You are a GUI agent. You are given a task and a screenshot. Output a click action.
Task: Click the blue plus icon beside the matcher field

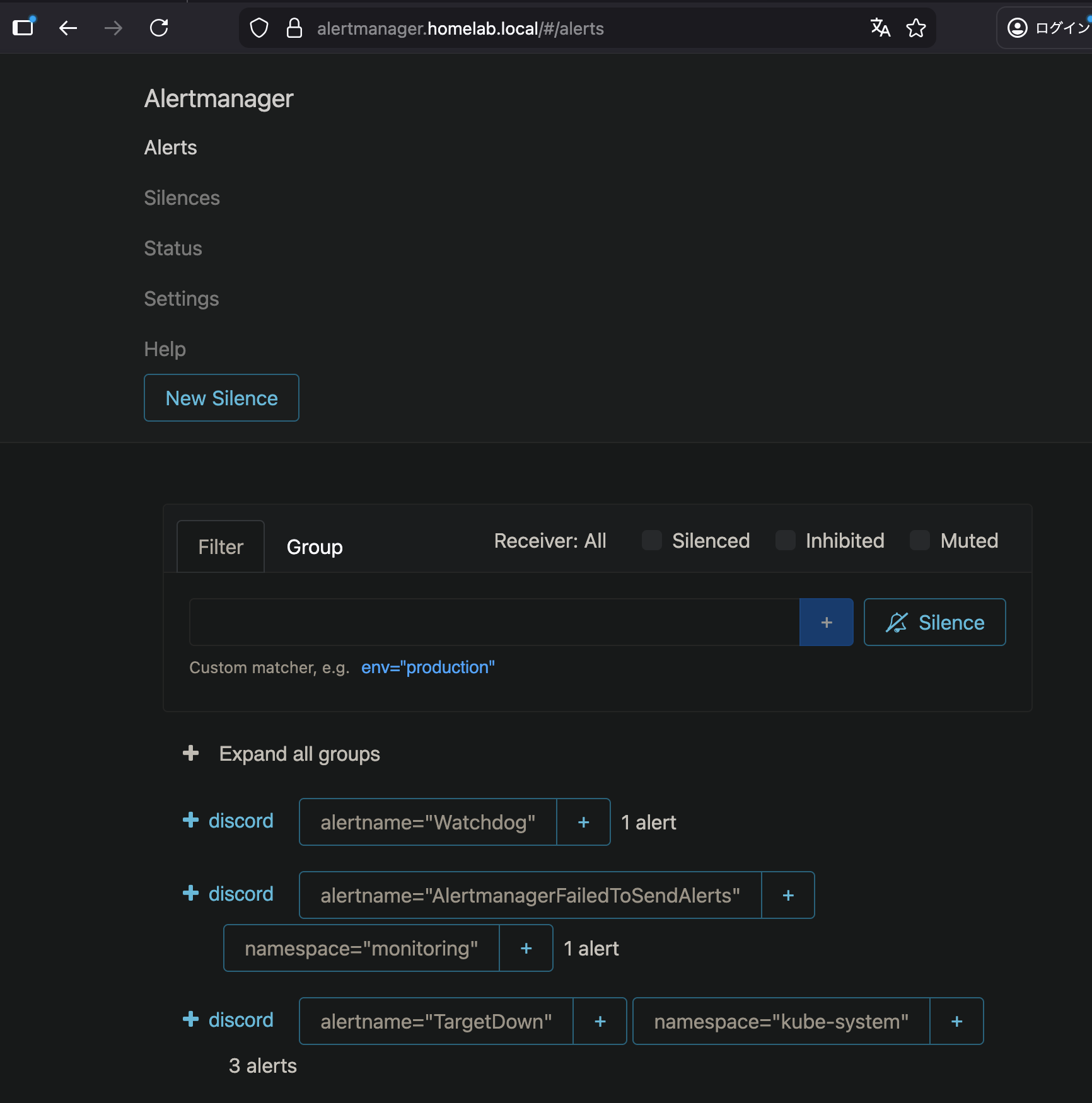(826, 622)
